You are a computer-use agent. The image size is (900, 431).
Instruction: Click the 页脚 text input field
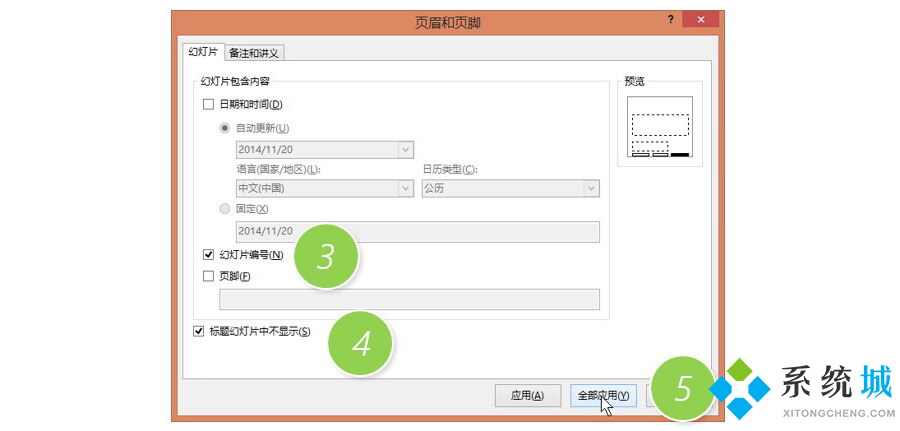pos(409,299)
